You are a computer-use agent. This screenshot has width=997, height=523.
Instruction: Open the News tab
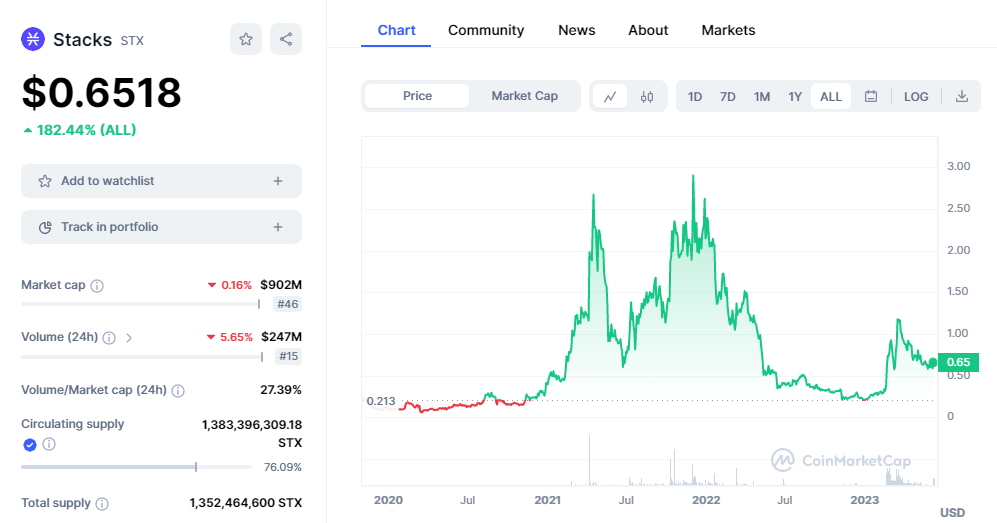pyautogui.click(x=577, y=31)
